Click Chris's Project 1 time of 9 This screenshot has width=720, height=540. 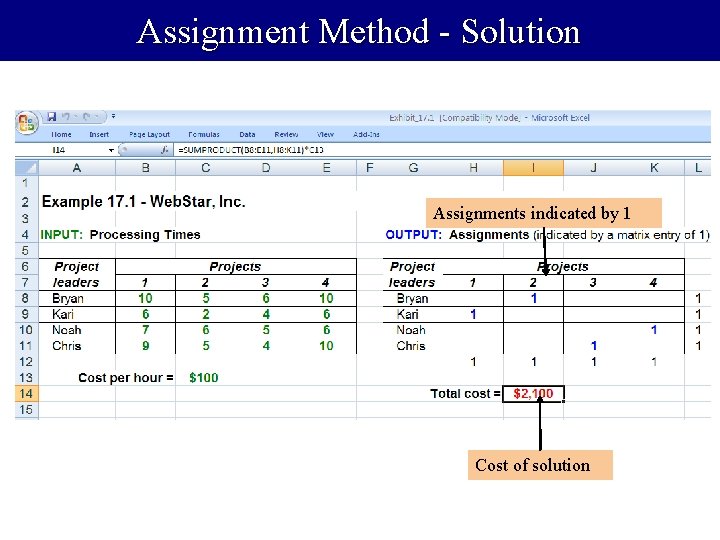(x=146, y=346)
